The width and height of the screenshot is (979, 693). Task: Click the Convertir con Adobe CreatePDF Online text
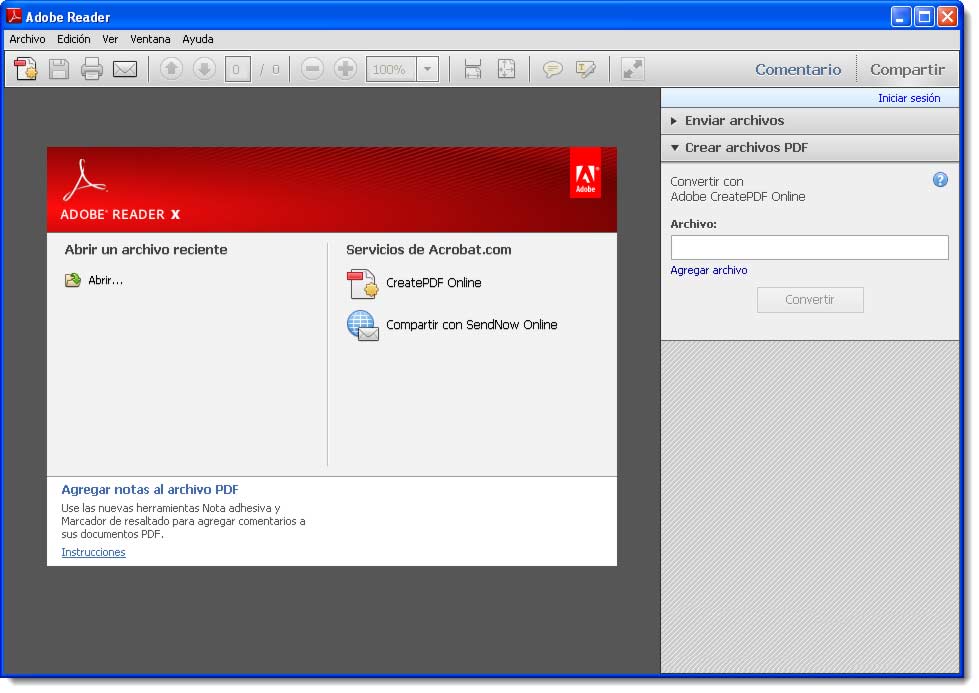(x=737, y=189)
